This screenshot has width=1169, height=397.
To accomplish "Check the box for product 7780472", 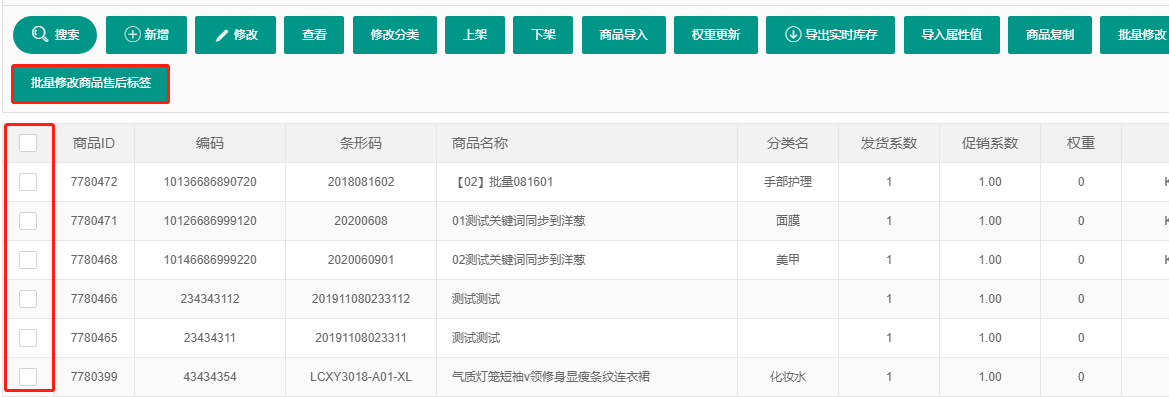I will tap(28, 182).
